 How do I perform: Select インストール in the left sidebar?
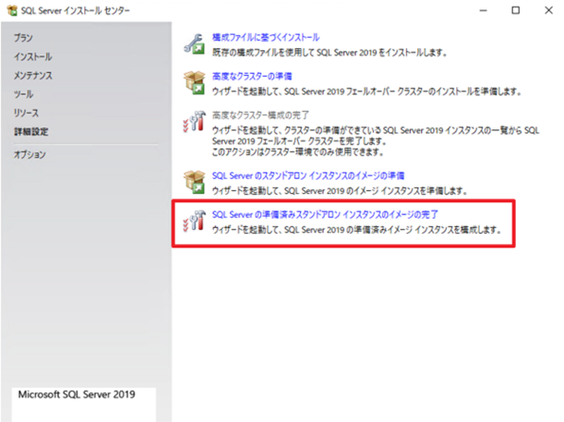[33, 56]
